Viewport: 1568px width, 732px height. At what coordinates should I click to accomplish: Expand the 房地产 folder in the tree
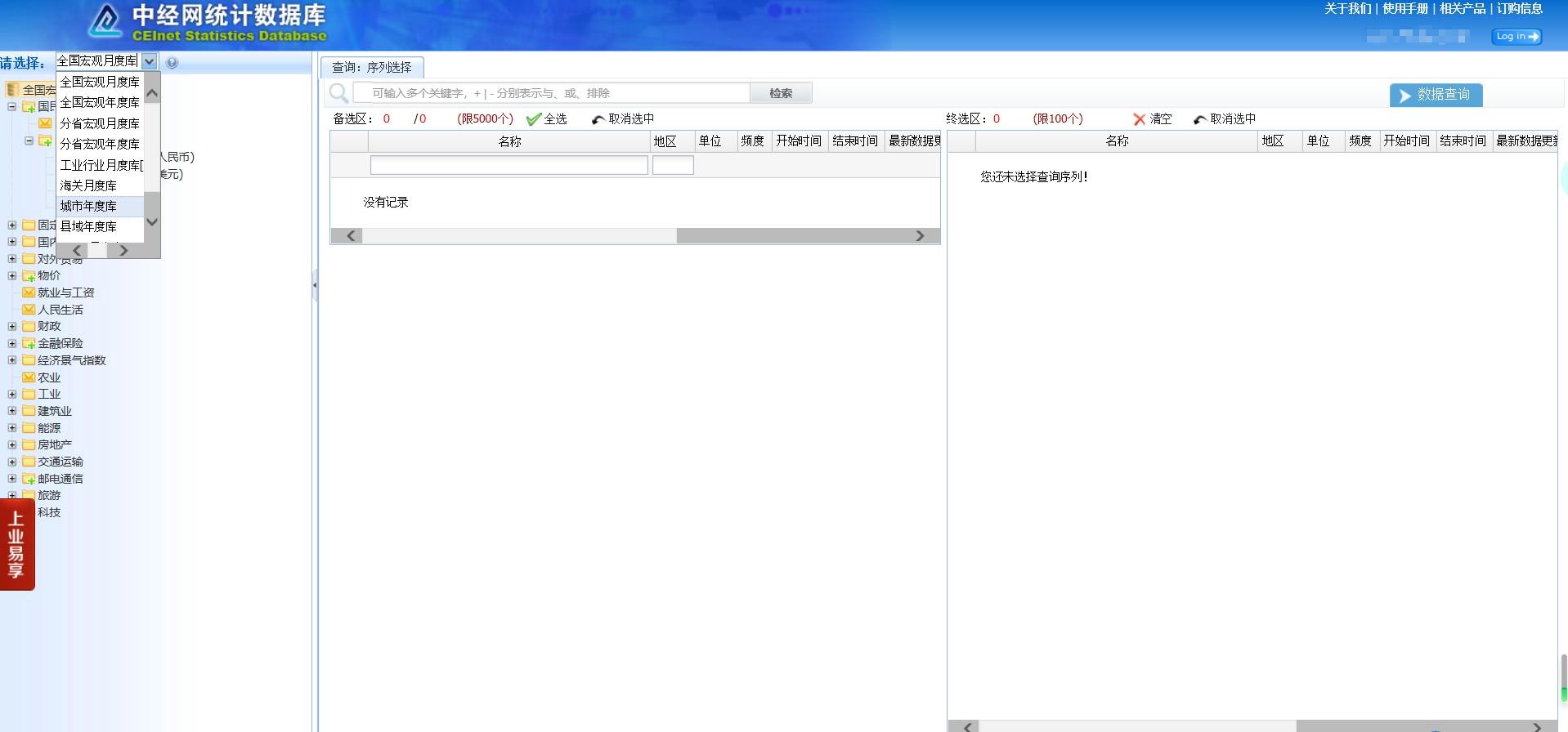tap(12, 445)
